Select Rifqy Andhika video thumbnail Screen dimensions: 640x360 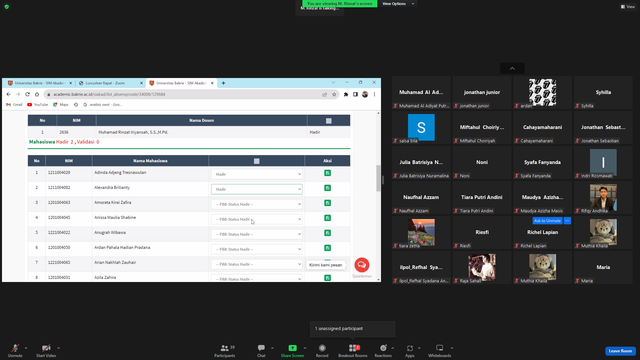coord(603,198)
